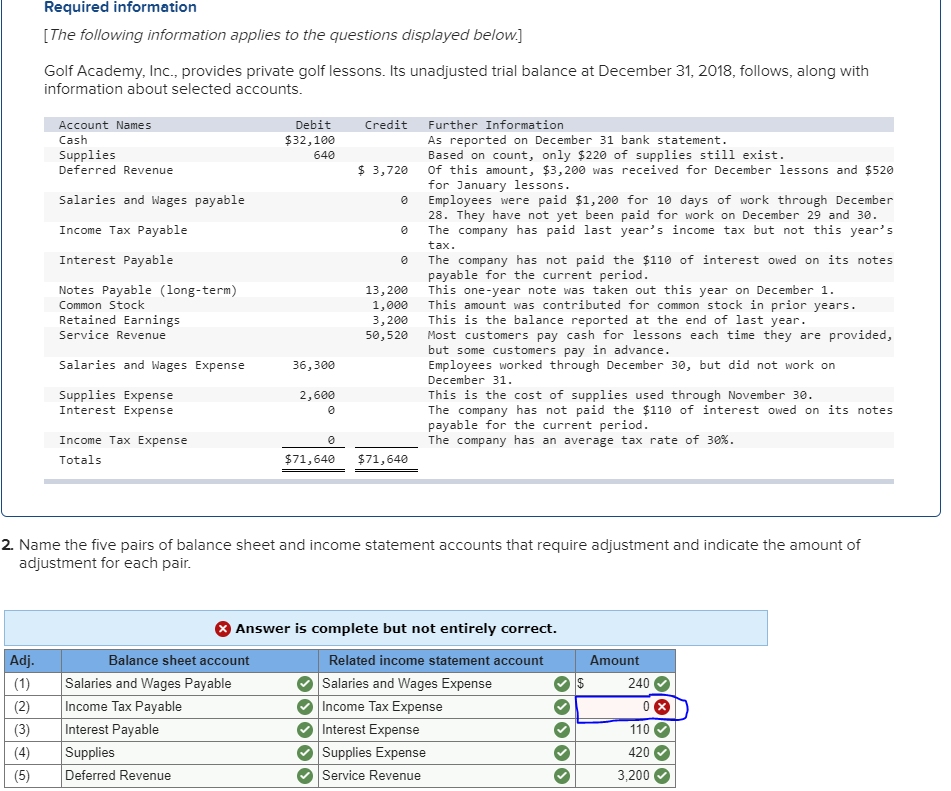Click the green check beside Service Revenue answer
This screenshot has width=951, height=791.
pos(562,776)
